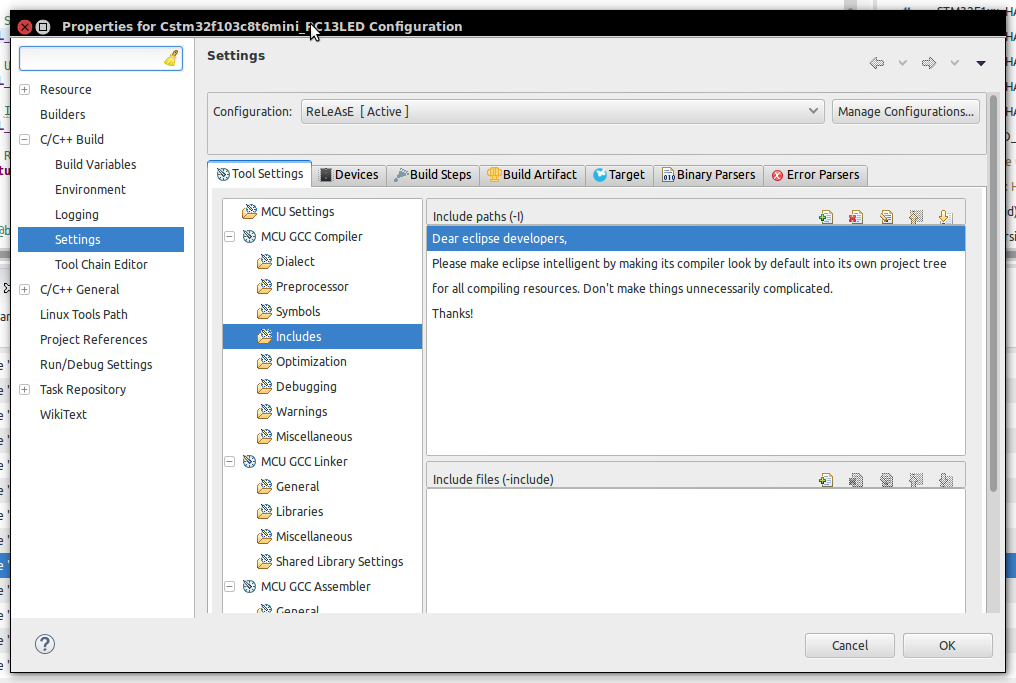Select the 'Thanks!' include path row
The width and height of the screenshot is (1016, 683).
pos(696,314)
